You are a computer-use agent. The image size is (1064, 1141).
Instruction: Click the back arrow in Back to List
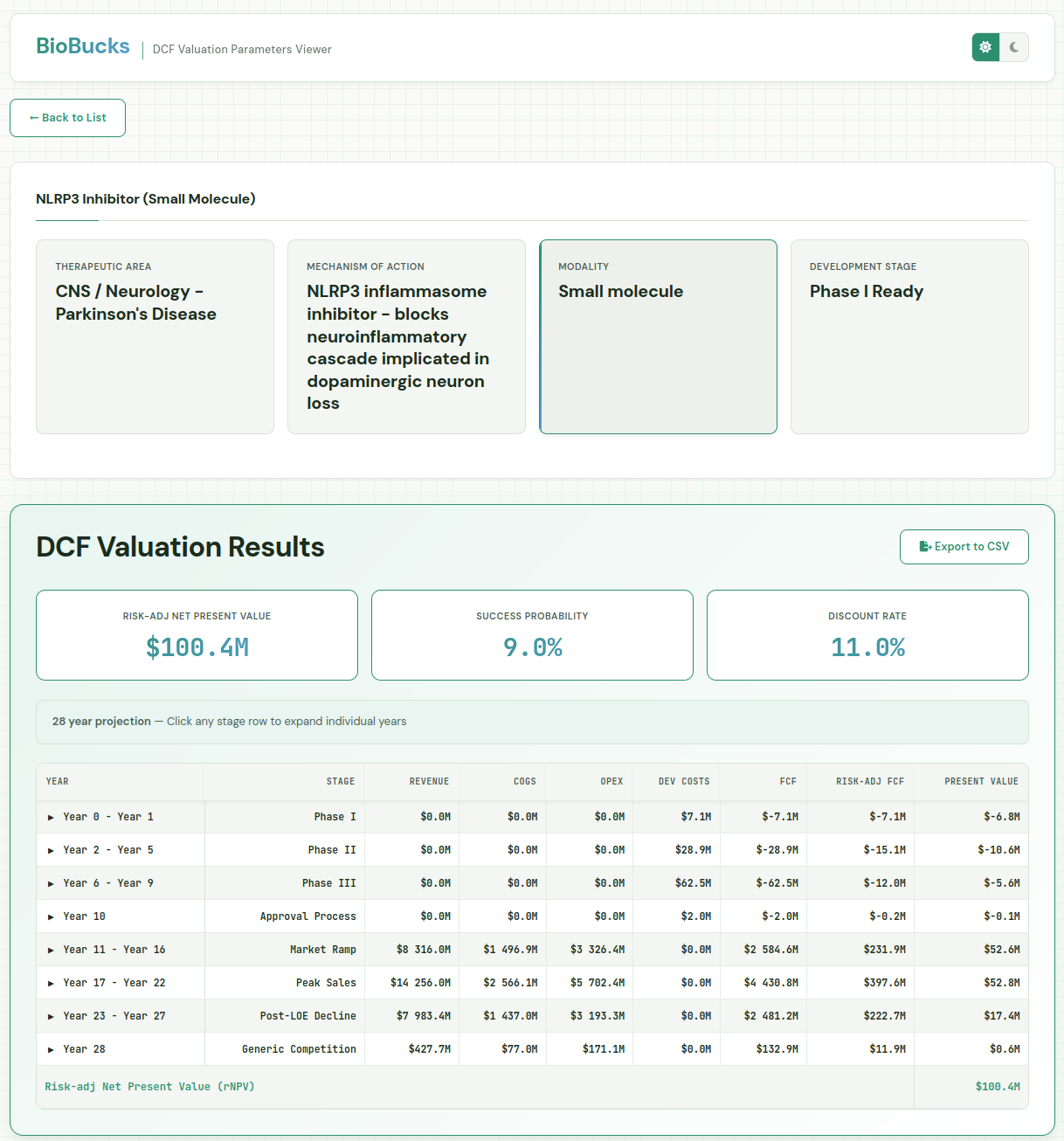35,117
